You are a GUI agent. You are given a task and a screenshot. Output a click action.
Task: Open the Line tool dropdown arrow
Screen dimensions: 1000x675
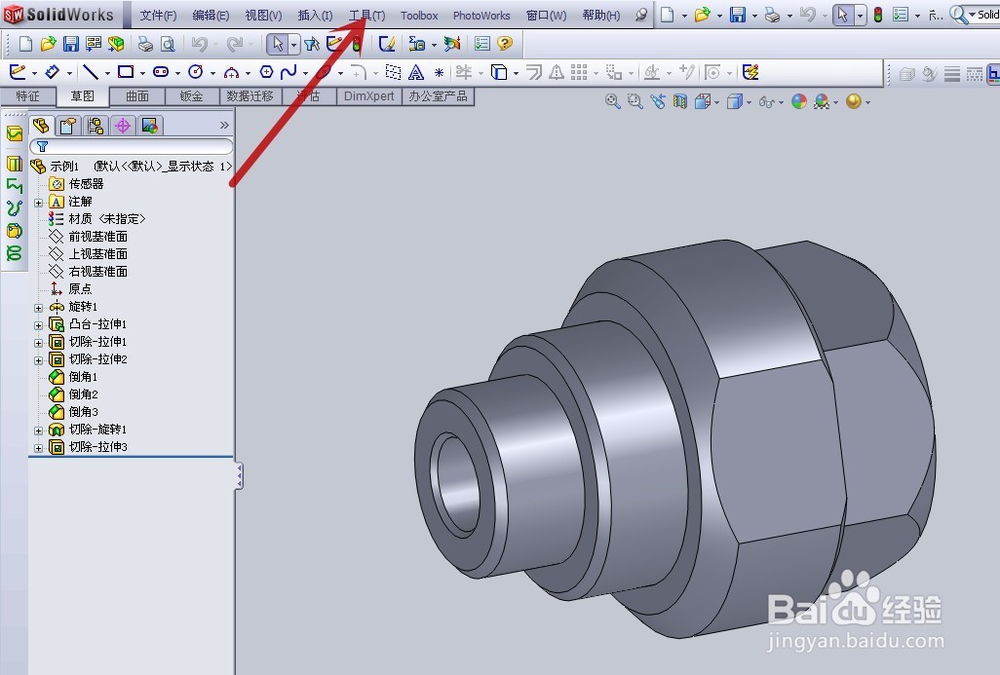pyautogui.click(x=107, y=73)
